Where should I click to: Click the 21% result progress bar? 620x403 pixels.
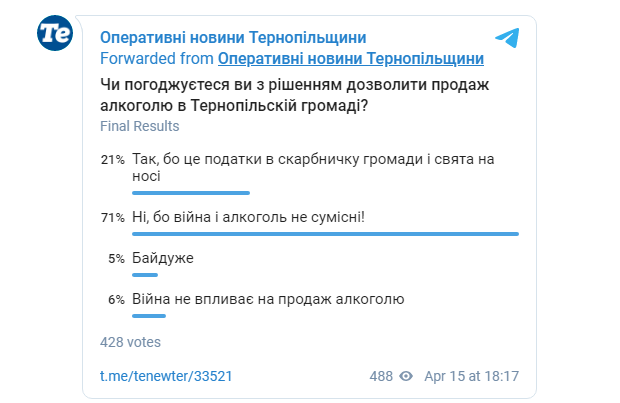click(191, 193)
